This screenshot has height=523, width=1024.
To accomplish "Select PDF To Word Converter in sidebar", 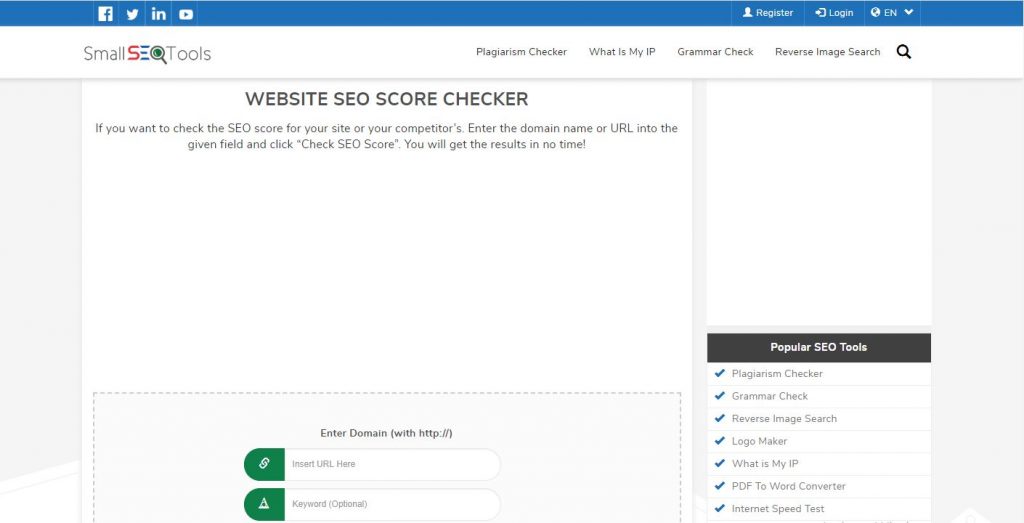I will coord(788,486).
